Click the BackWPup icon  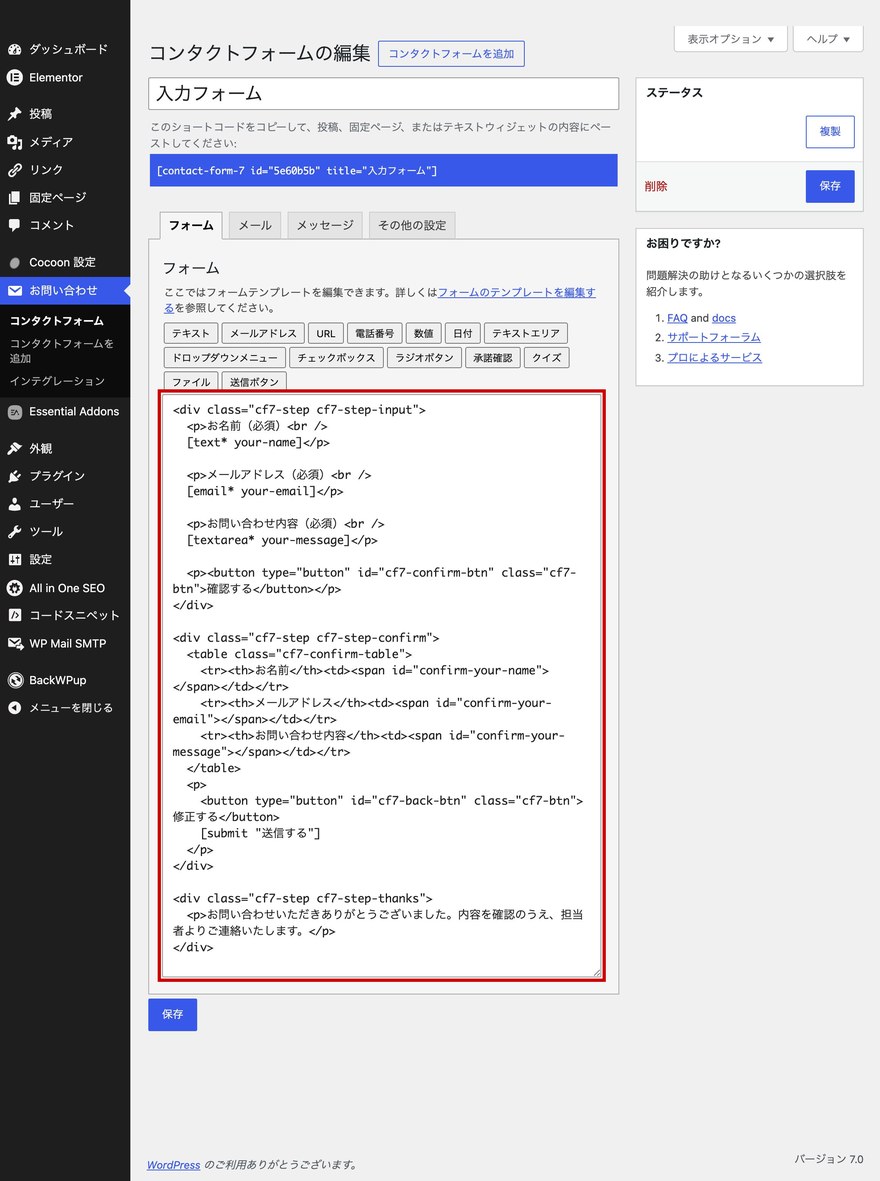14,680
